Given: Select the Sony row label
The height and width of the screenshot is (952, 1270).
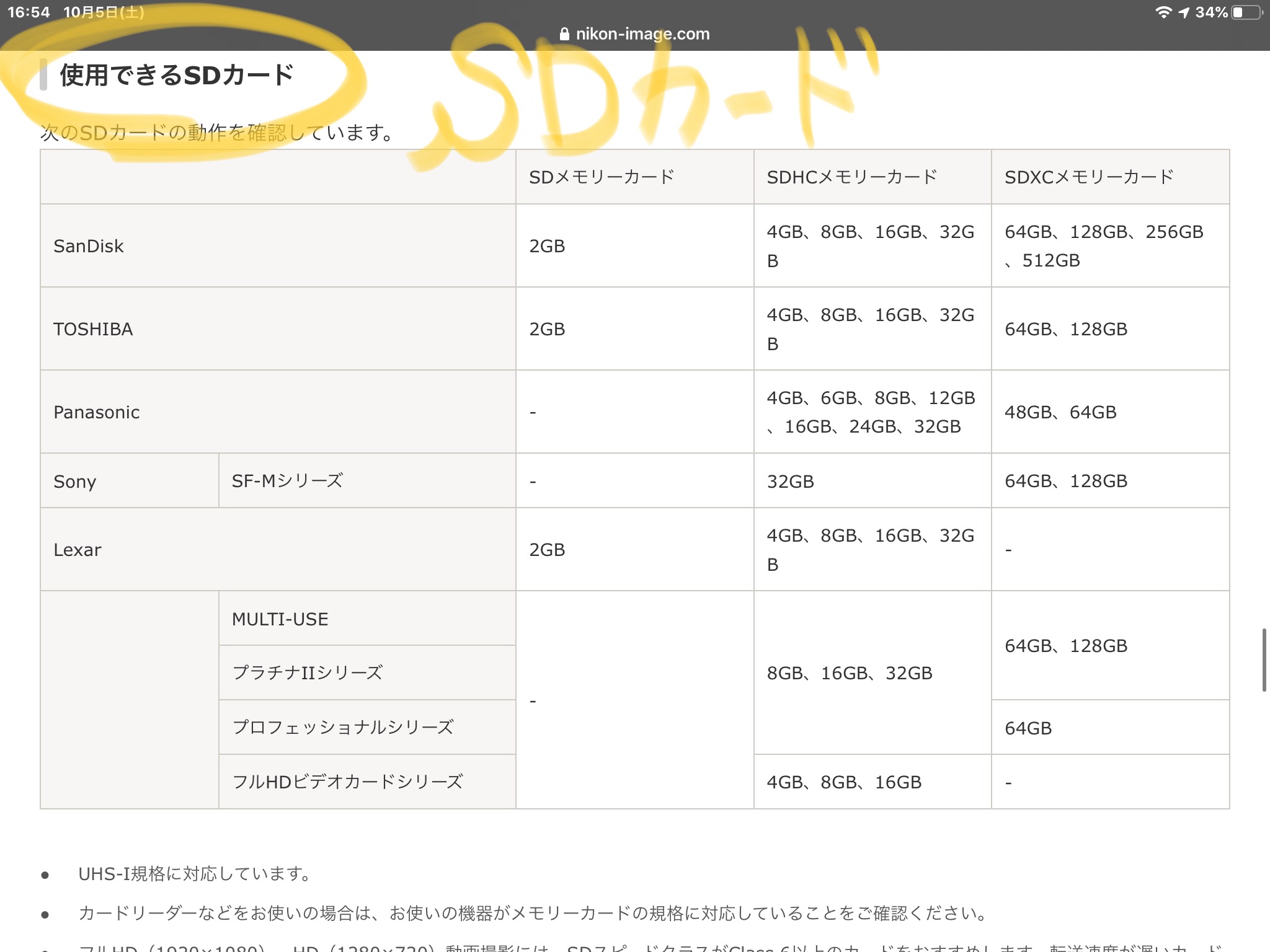Looking at the screenshot, I should (x=130, y=480).
